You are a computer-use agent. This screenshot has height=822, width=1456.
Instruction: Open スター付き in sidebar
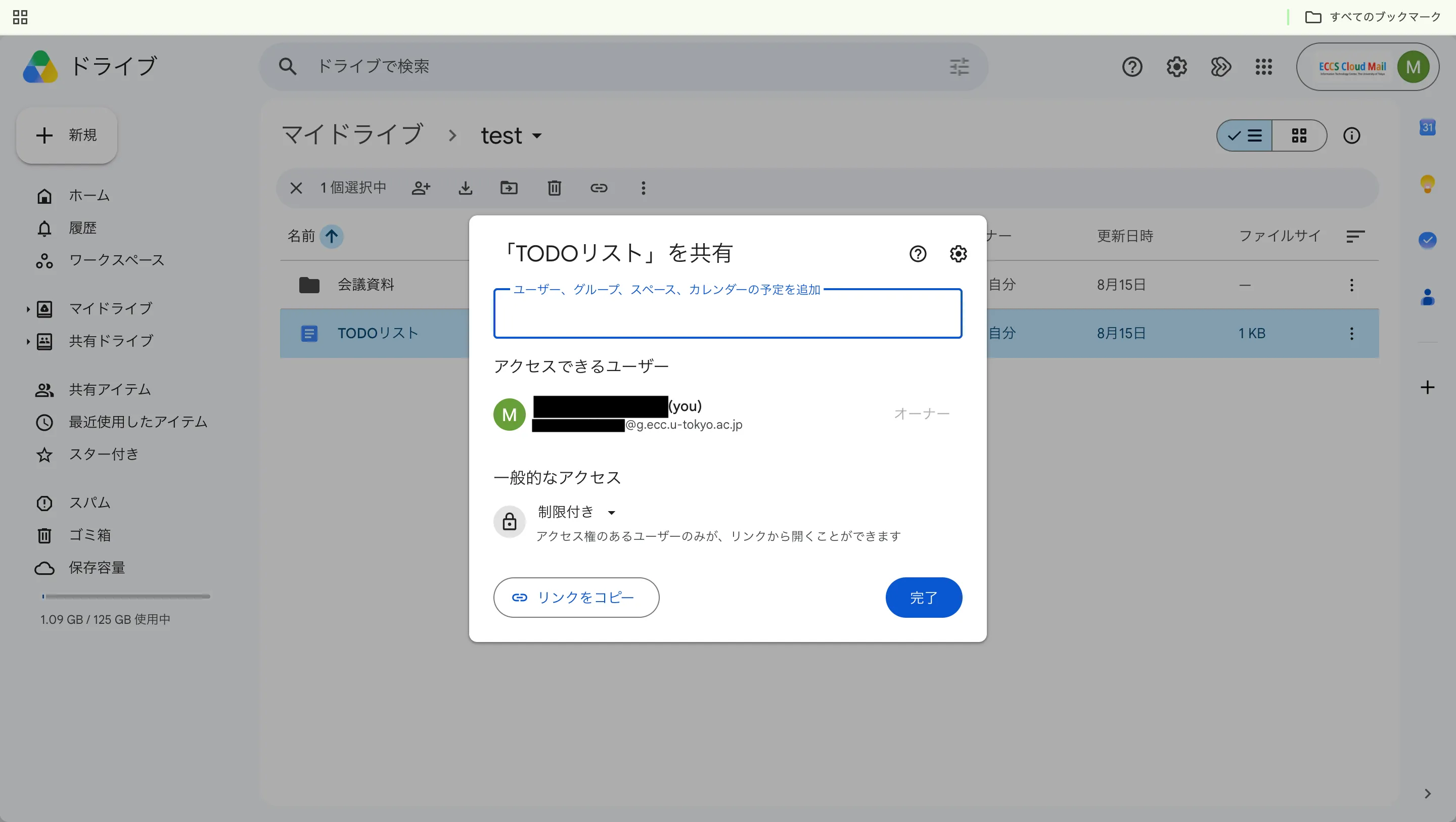click(x=87, y=454)
